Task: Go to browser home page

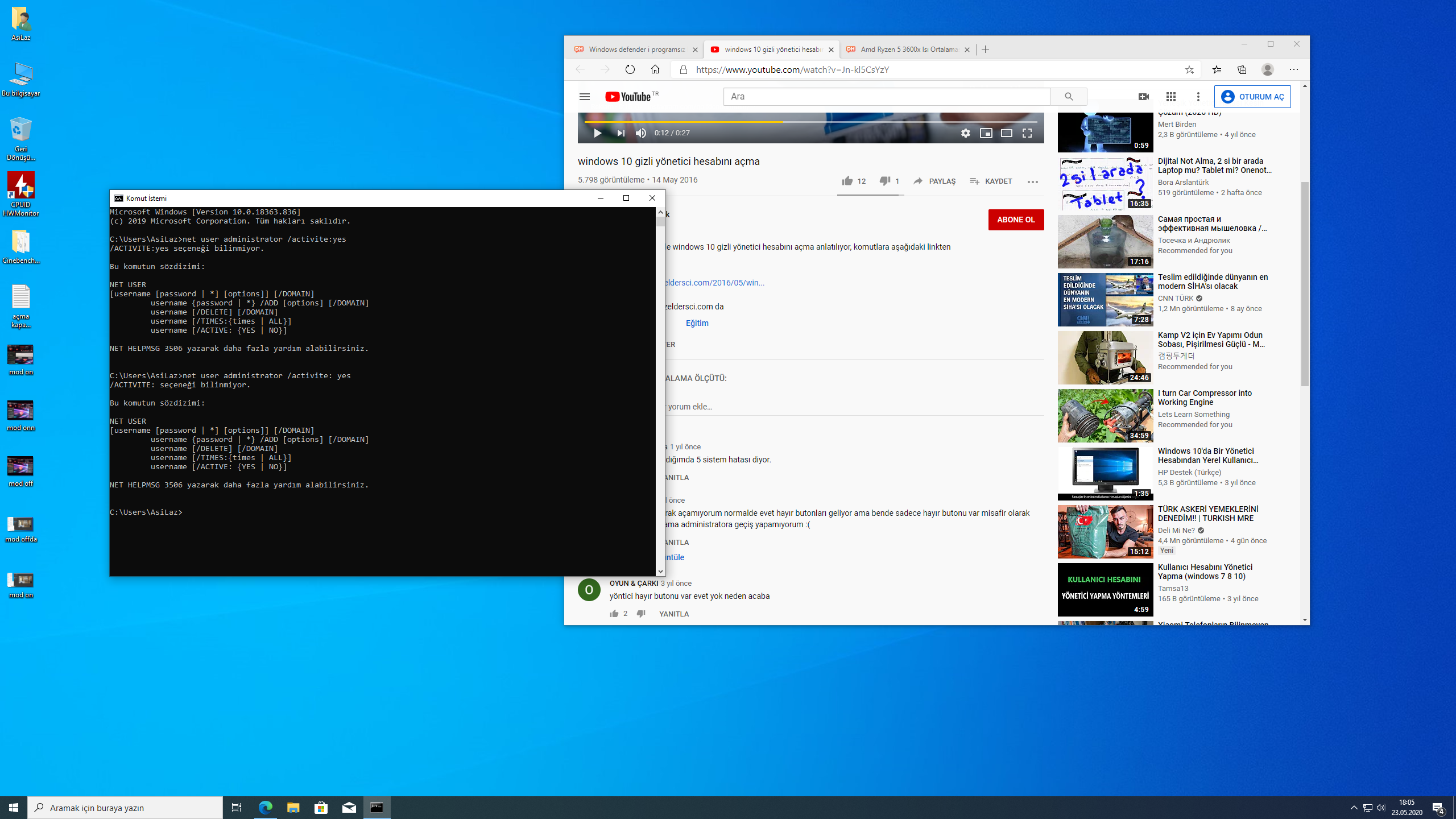Action: click(655, 69)
